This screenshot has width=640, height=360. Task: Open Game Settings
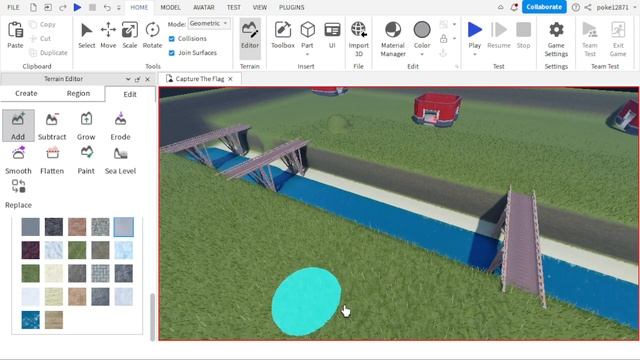556,39
